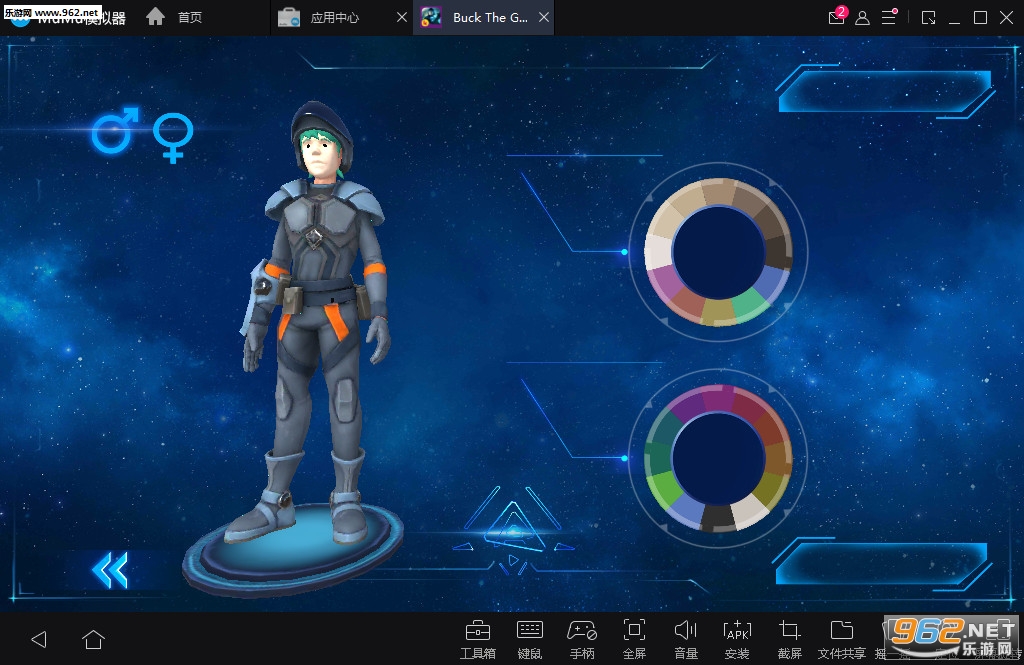Select the male gender symbol
Viewport: 1024px width, 665px height.
(x=114, y=132)
